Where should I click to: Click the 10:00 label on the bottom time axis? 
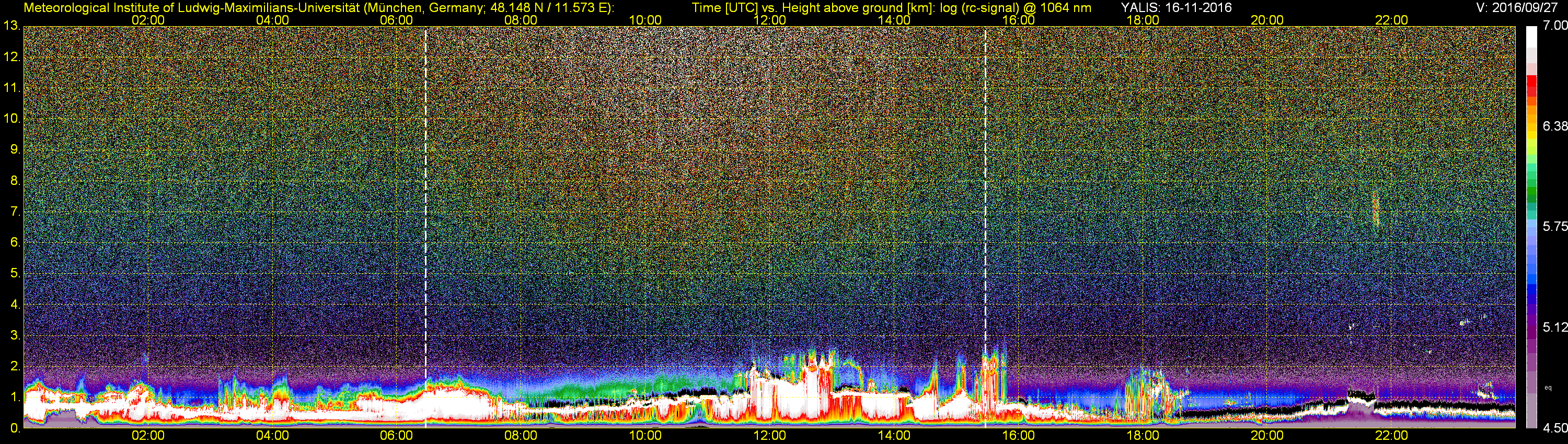click(x=645, y=436)
